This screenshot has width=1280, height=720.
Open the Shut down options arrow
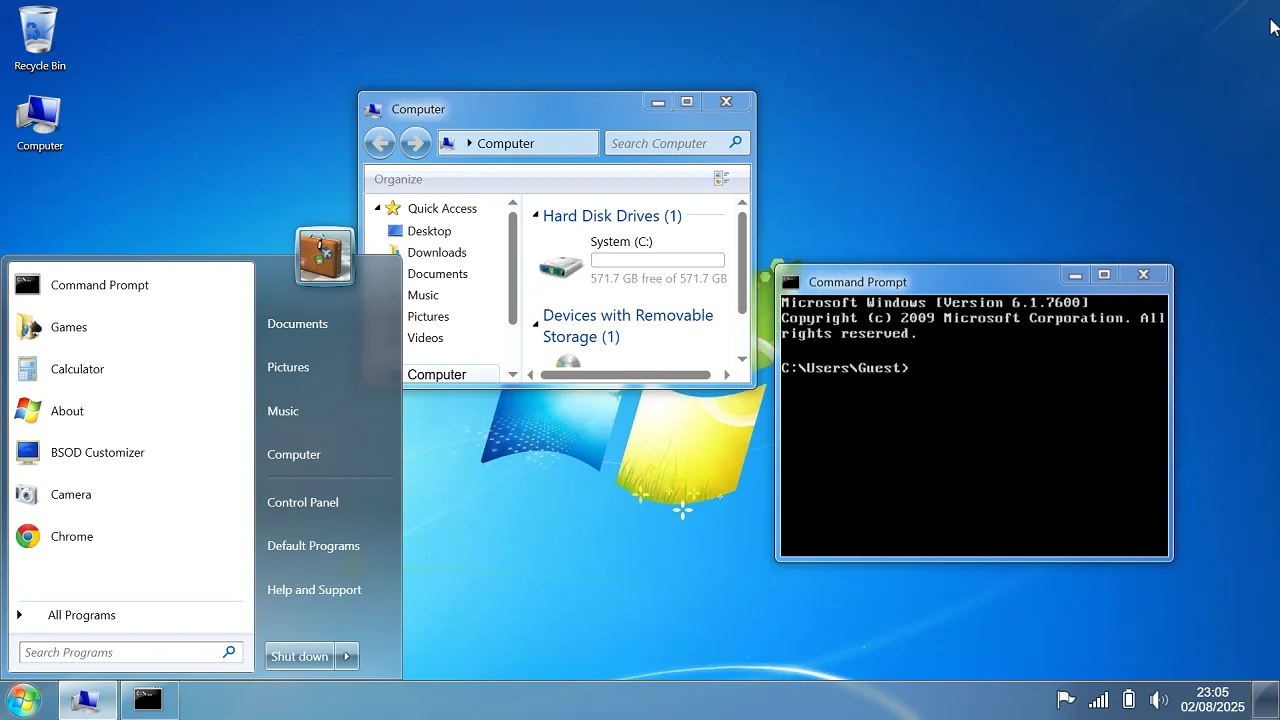coord(345,656)
